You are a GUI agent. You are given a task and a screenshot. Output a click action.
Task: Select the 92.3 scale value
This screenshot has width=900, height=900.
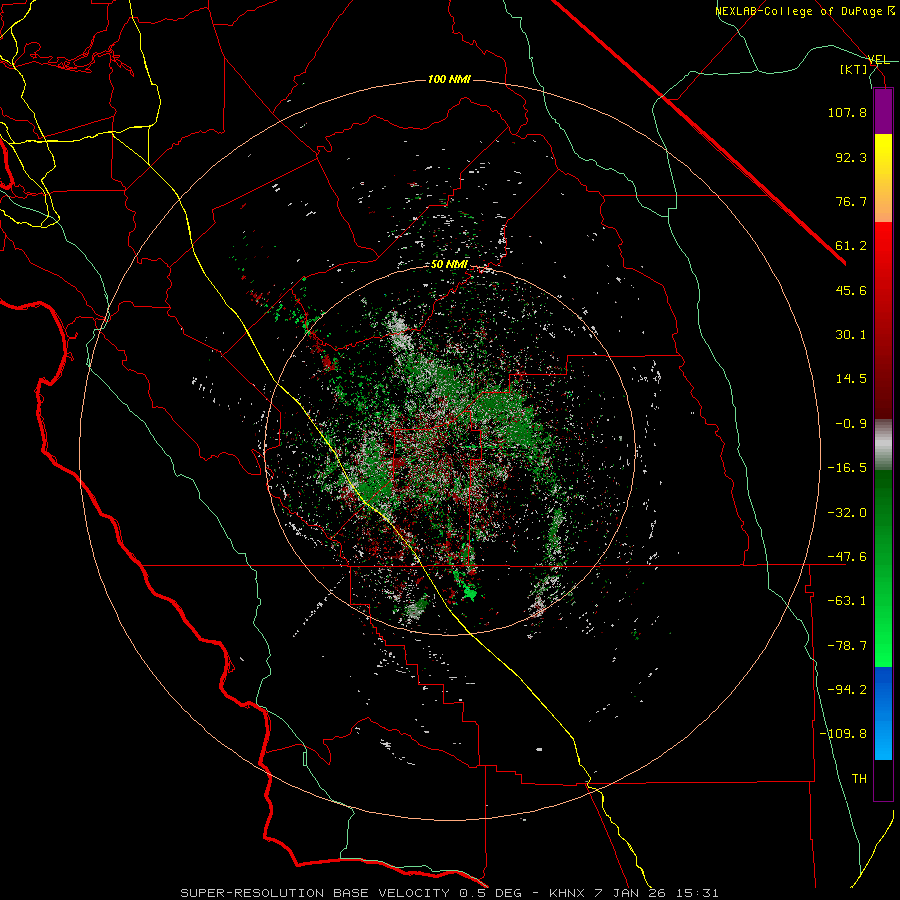(x=851, y=157)
